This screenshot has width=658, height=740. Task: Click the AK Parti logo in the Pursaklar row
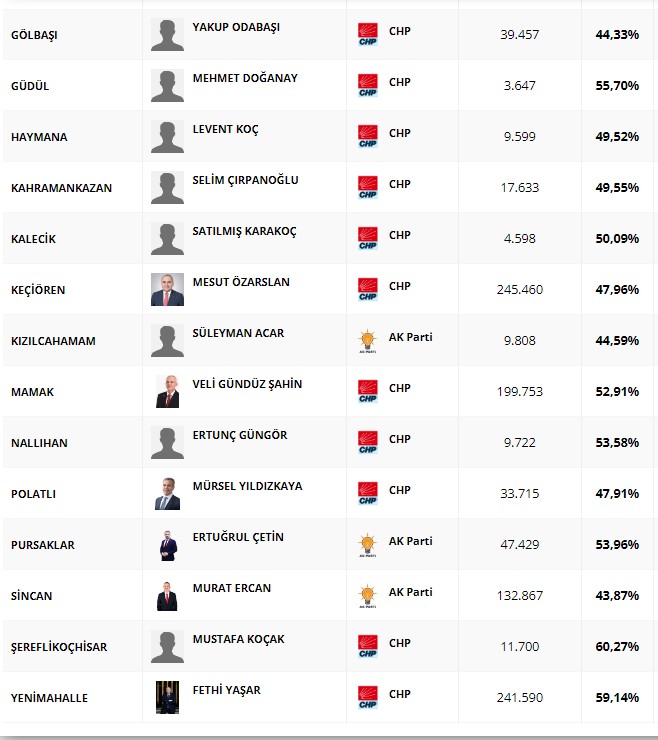tap(368, 545)
